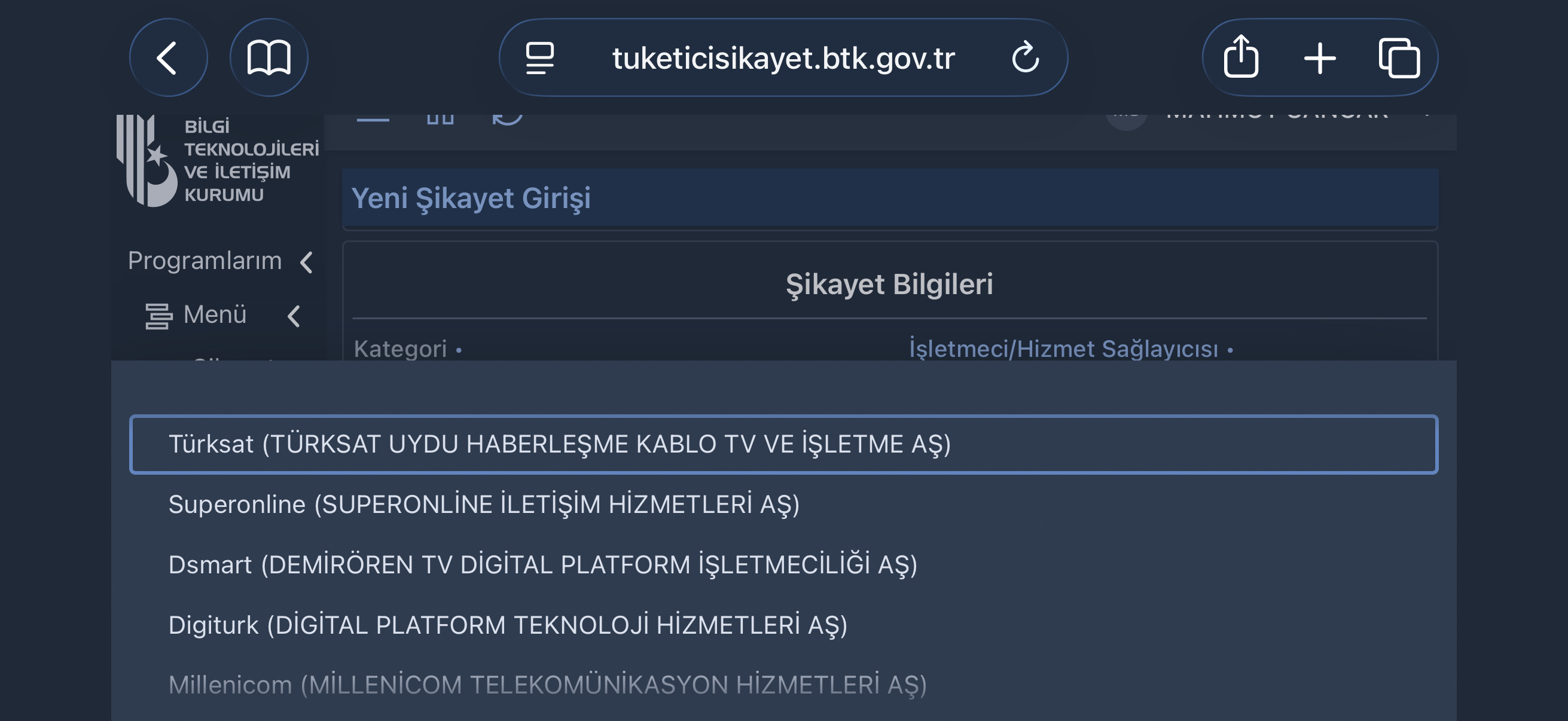Choose Superonline from the provider list
The height and width of the screenshot is (721, 1568).
point(484,505)
